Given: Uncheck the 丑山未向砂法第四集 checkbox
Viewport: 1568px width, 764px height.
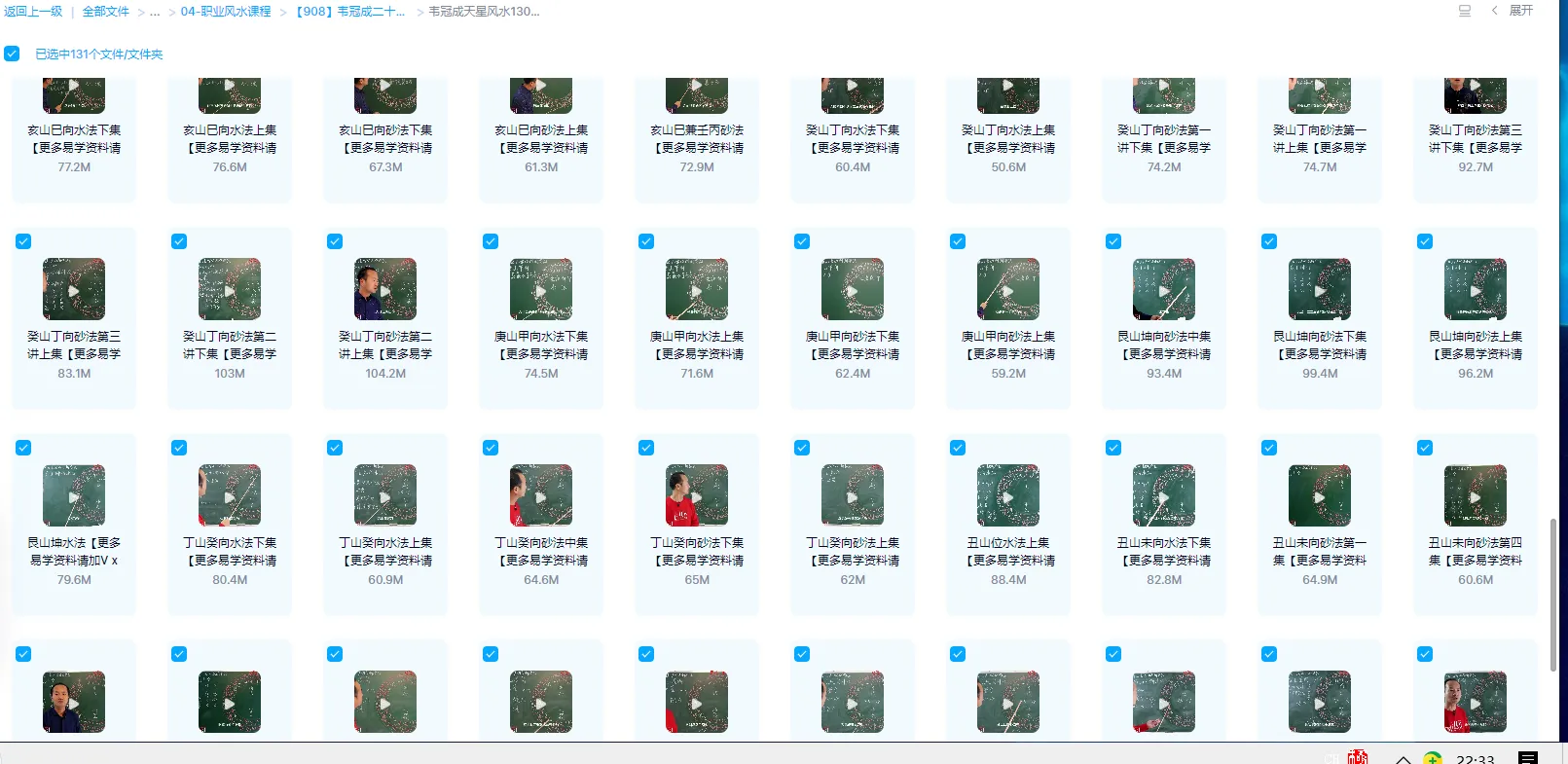Looking at the screenshot, I should pyautogui.click(x=1425, y=448).
